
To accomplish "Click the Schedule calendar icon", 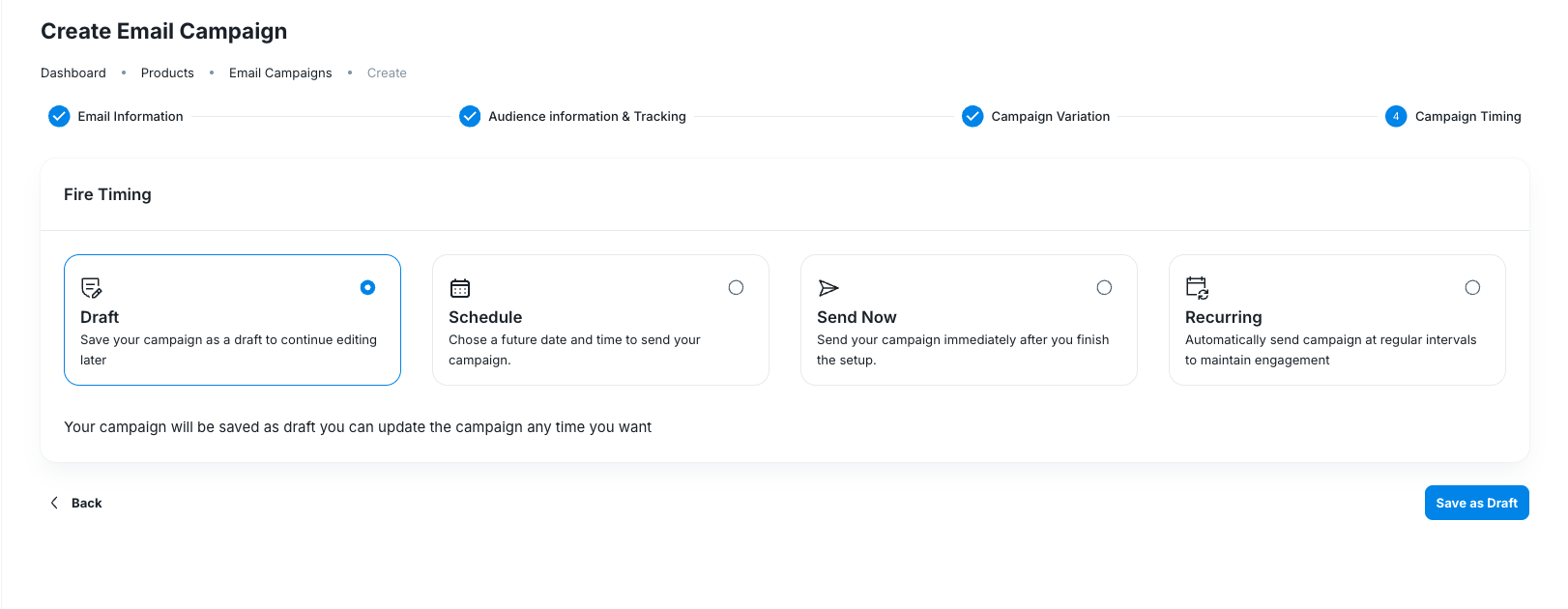I will pyautogui.click(x=460, y=288).
